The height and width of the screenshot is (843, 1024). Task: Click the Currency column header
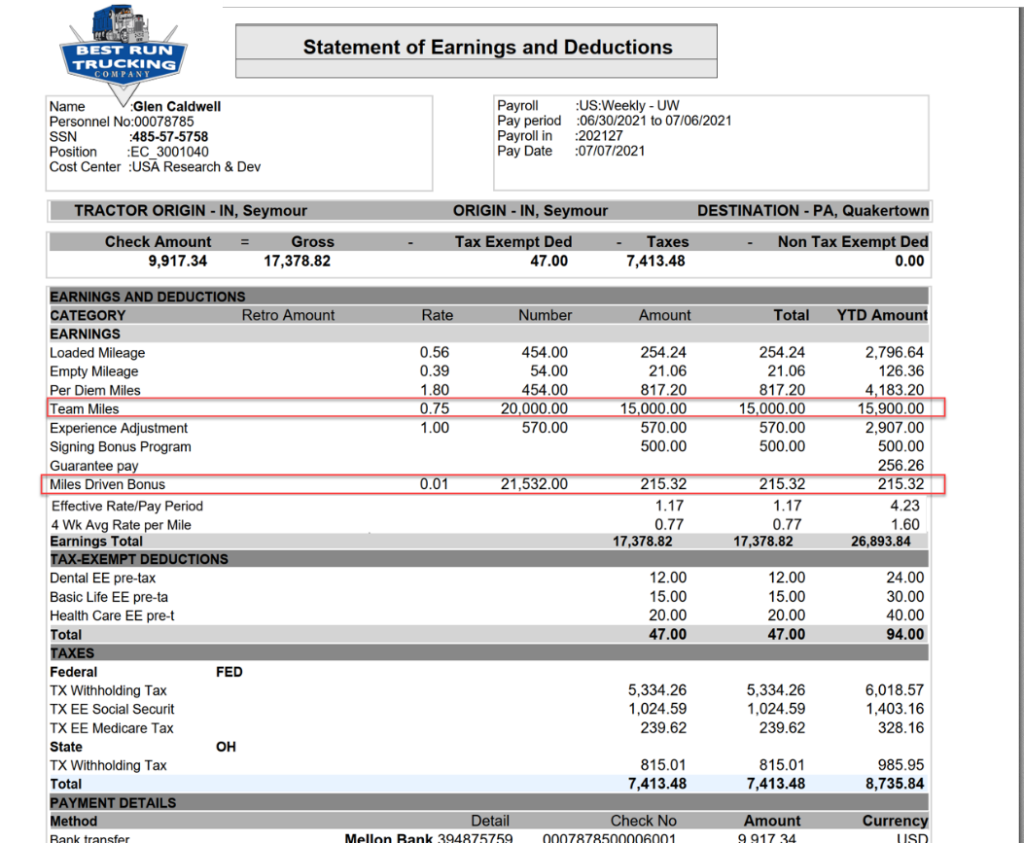(895, 821)
